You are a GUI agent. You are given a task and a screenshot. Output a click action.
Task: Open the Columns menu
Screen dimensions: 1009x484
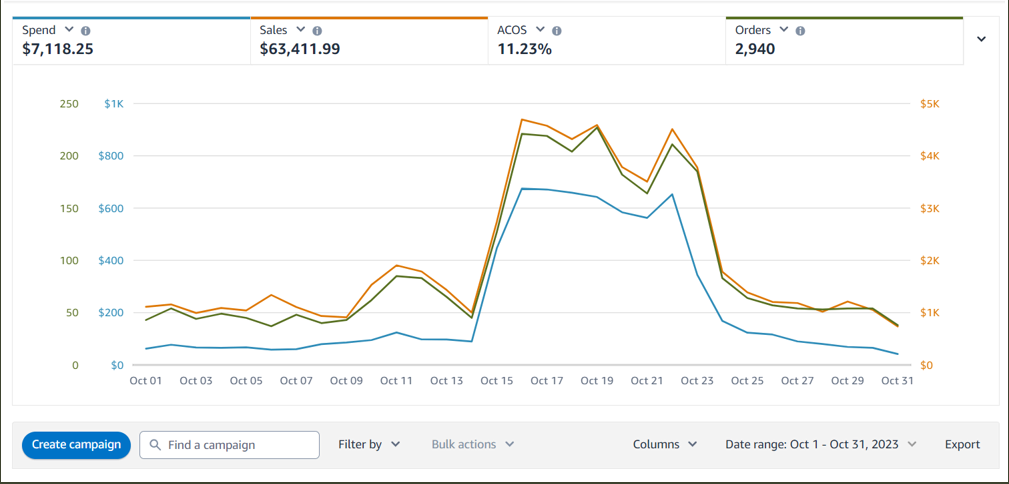[665, 445]
